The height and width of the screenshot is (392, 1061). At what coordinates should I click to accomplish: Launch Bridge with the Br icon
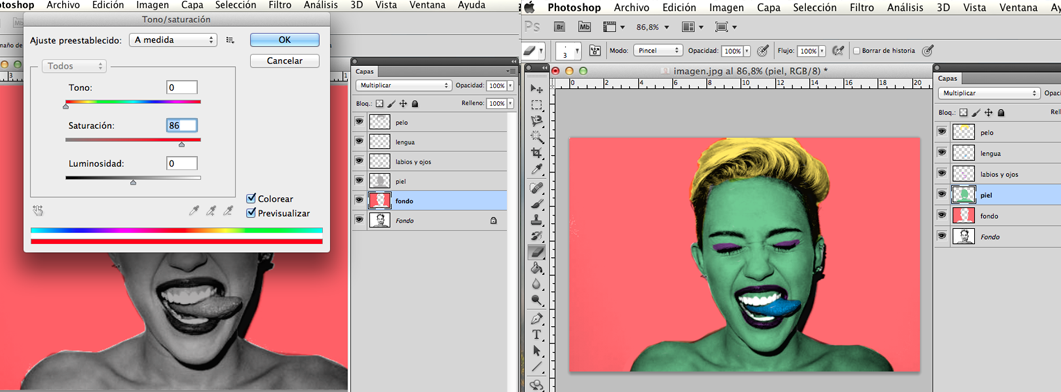(560, 27)
